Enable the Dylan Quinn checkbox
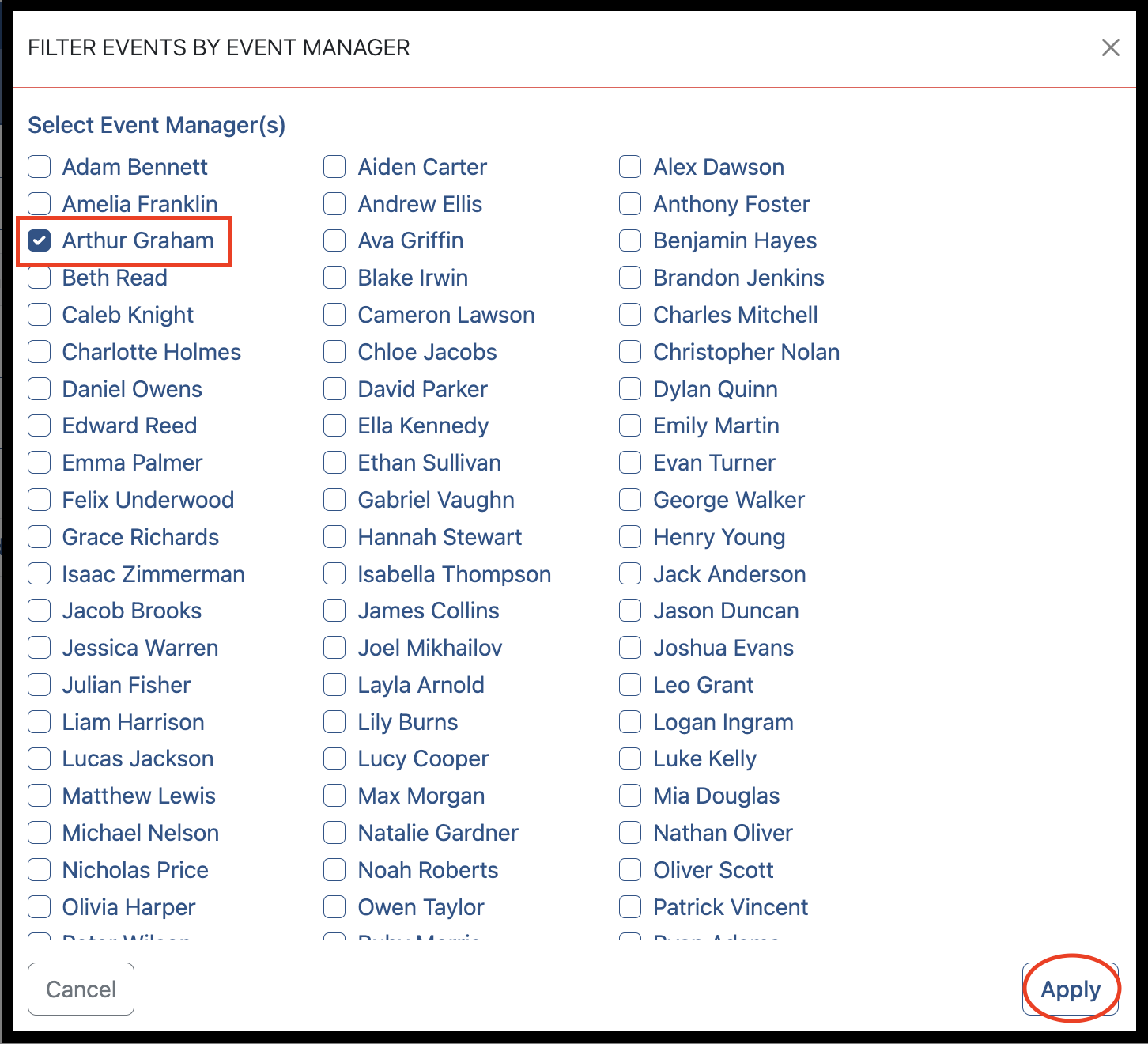Viewport: 1148px width, 1044px height. point(630,389)
